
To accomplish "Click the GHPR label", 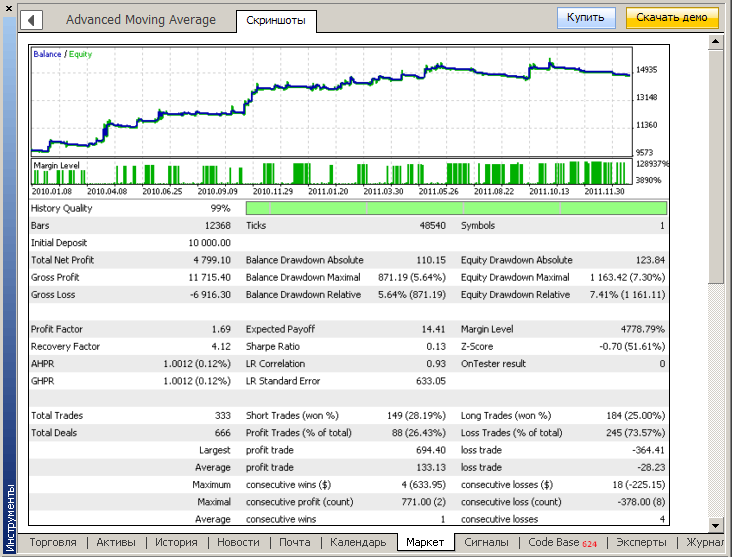I will (x=42, y=381).
